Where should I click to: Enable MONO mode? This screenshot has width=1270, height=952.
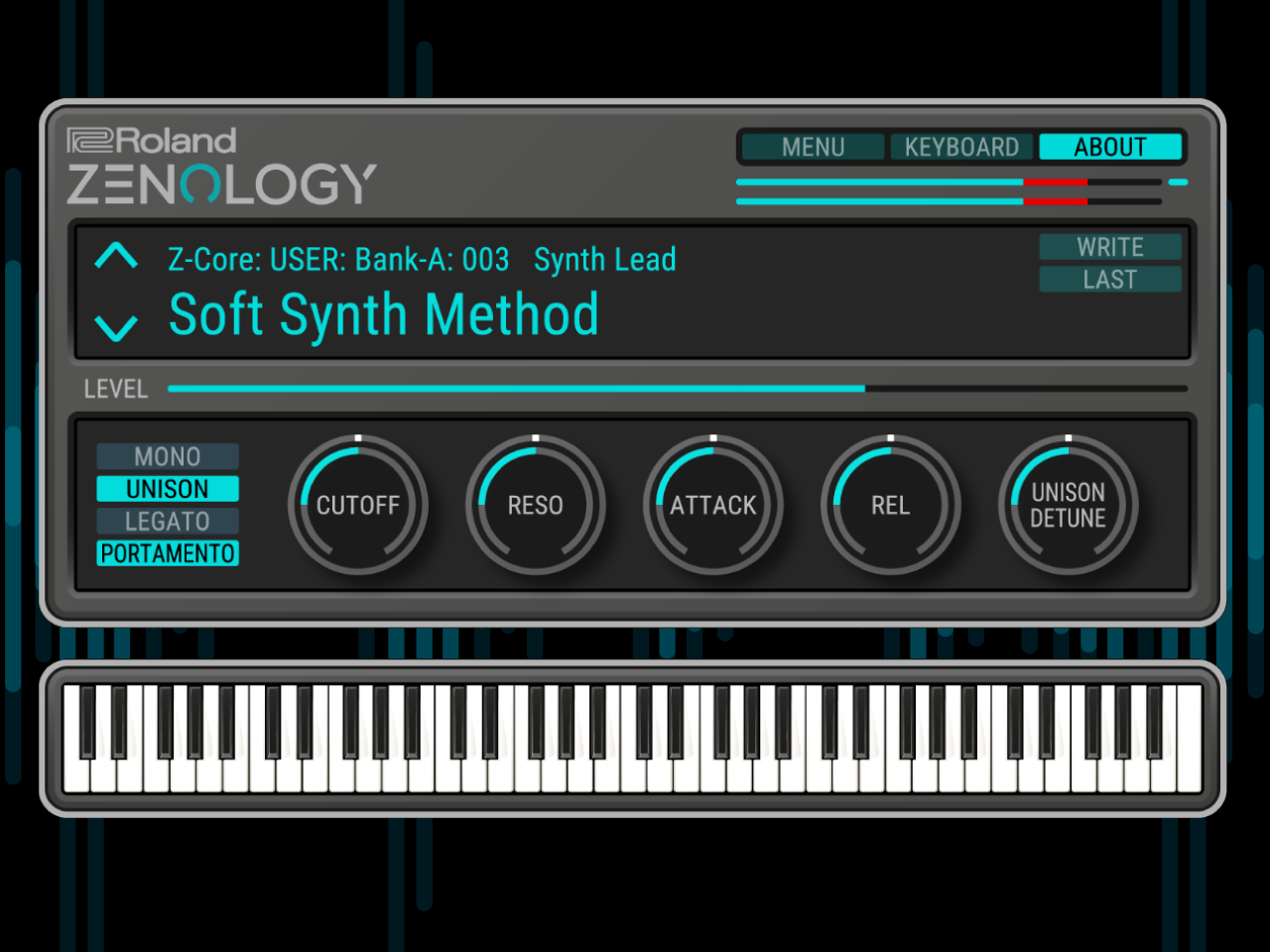tap(168, 456)
